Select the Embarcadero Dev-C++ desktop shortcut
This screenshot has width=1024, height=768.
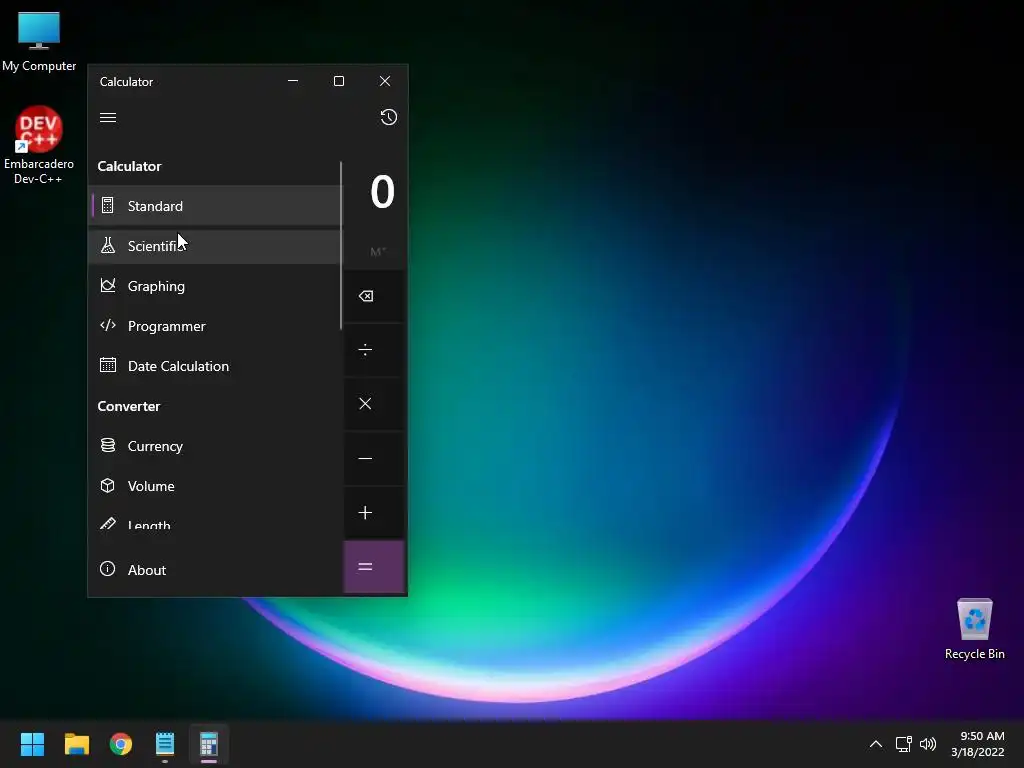pos(39,145)
